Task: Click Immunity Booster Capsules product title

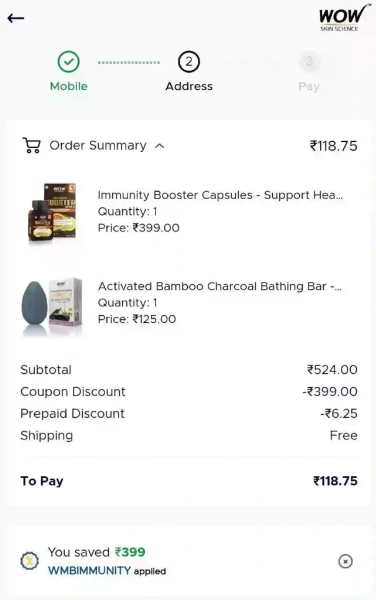Action: click(220, 195)
